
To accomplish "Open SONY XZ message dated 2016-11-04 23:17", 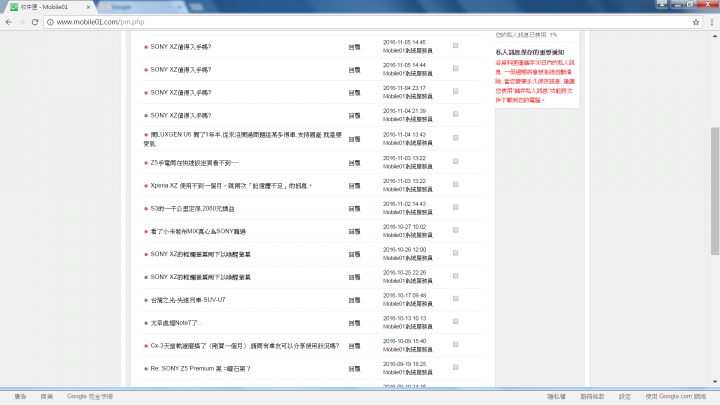I will pyautogui.click(x=181, y=93).
